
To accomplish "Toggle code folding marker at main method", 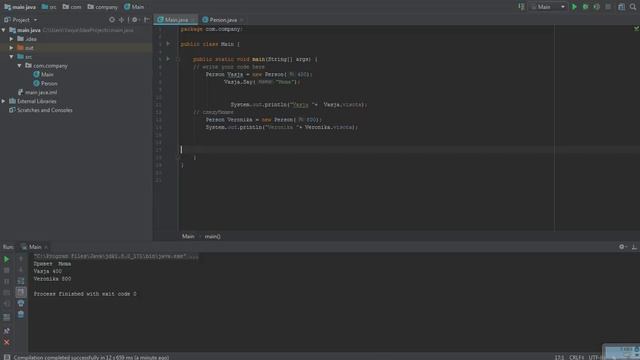I will click(x=178, y=59).
